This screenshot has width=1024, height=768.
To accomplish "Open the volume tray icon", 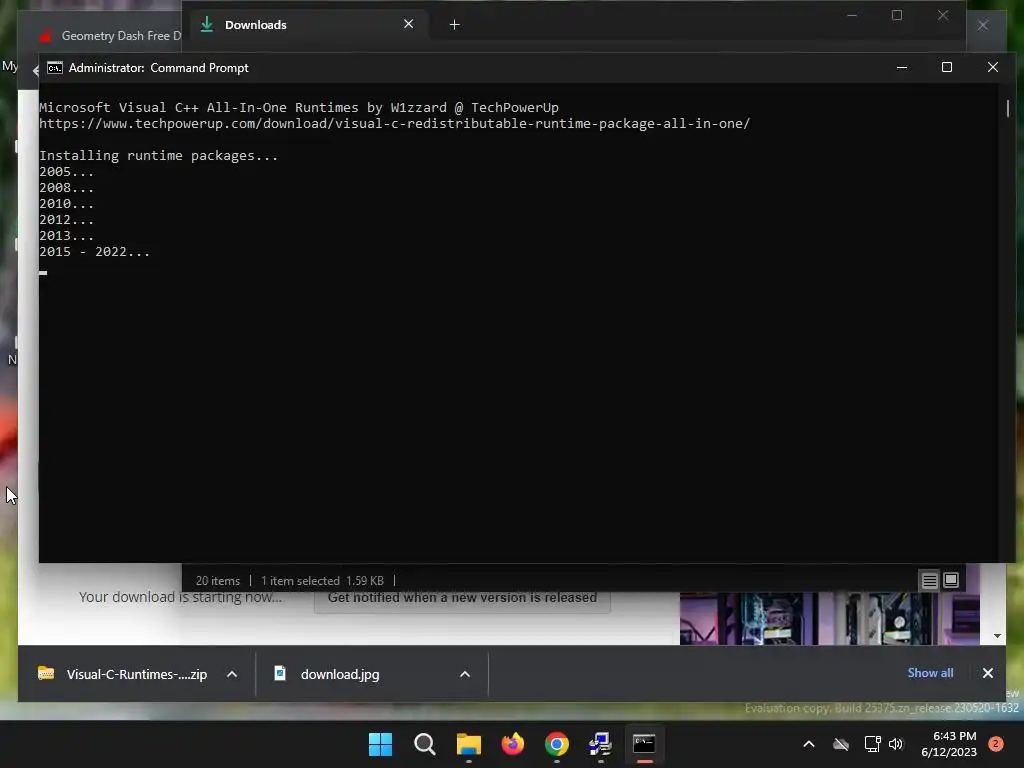I will [x=896, y=744].
